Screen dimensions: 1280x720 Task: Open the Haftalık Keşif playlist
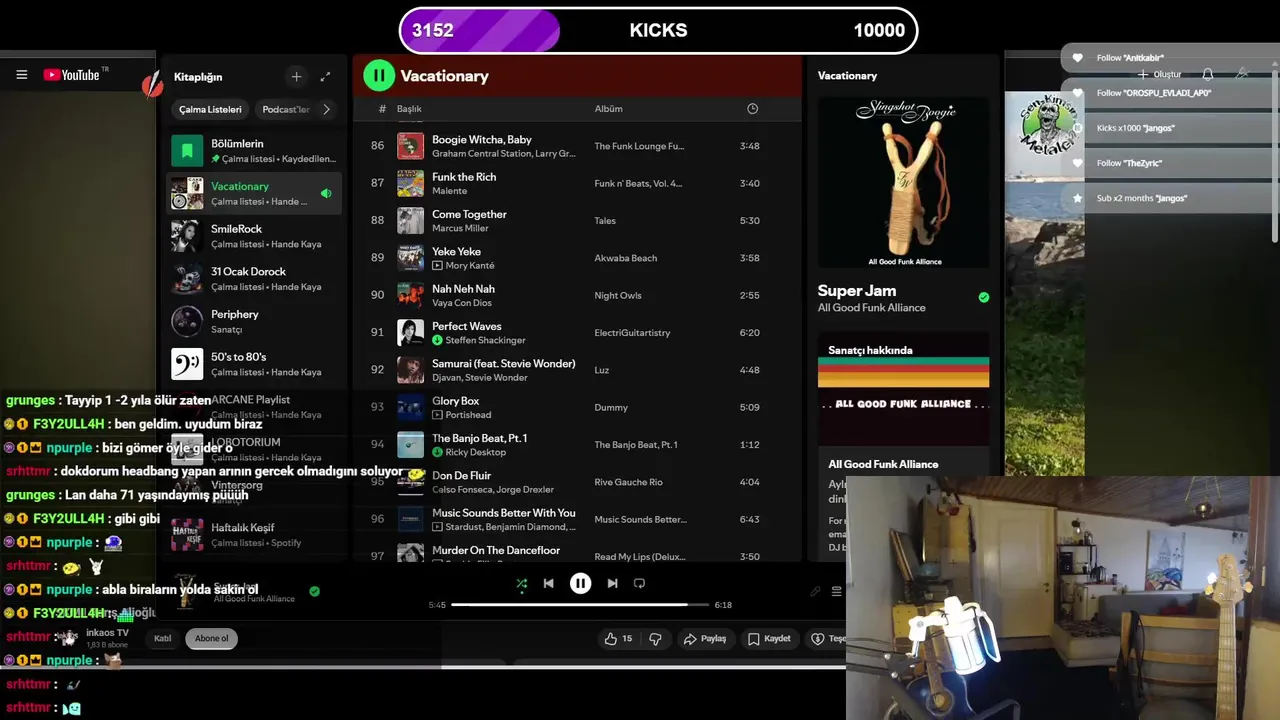[x=253, y=535]
